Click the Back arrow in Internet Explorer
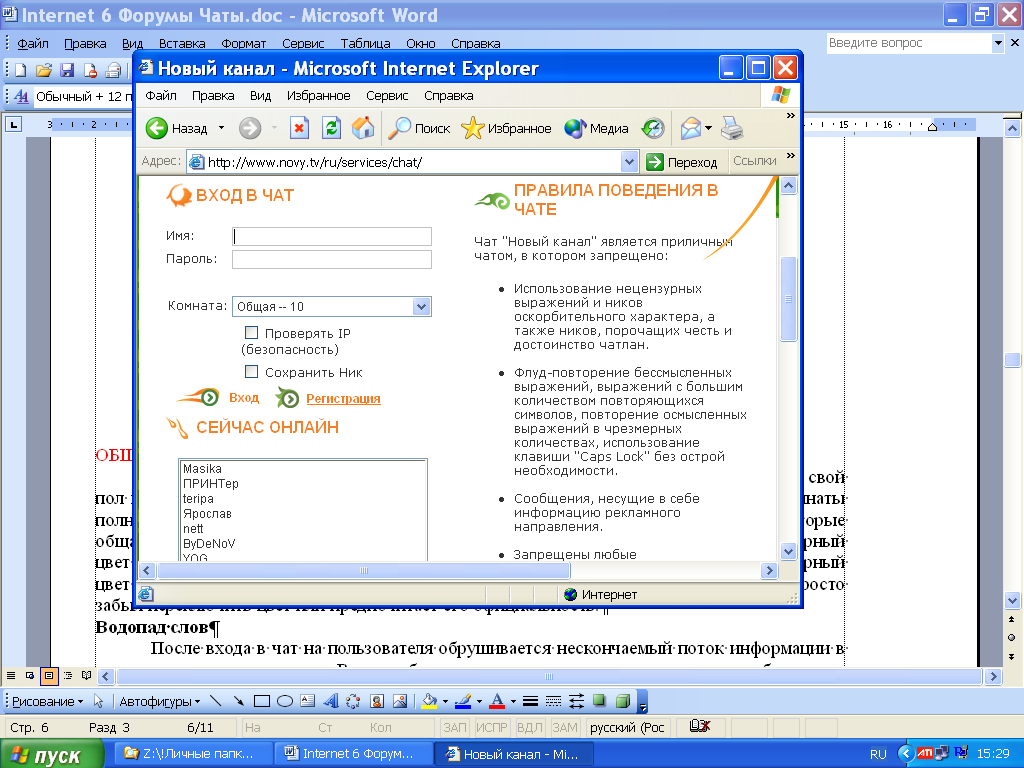Image resolution: width=1024 pixels, height=768 pixels. (x=157, y=128)
